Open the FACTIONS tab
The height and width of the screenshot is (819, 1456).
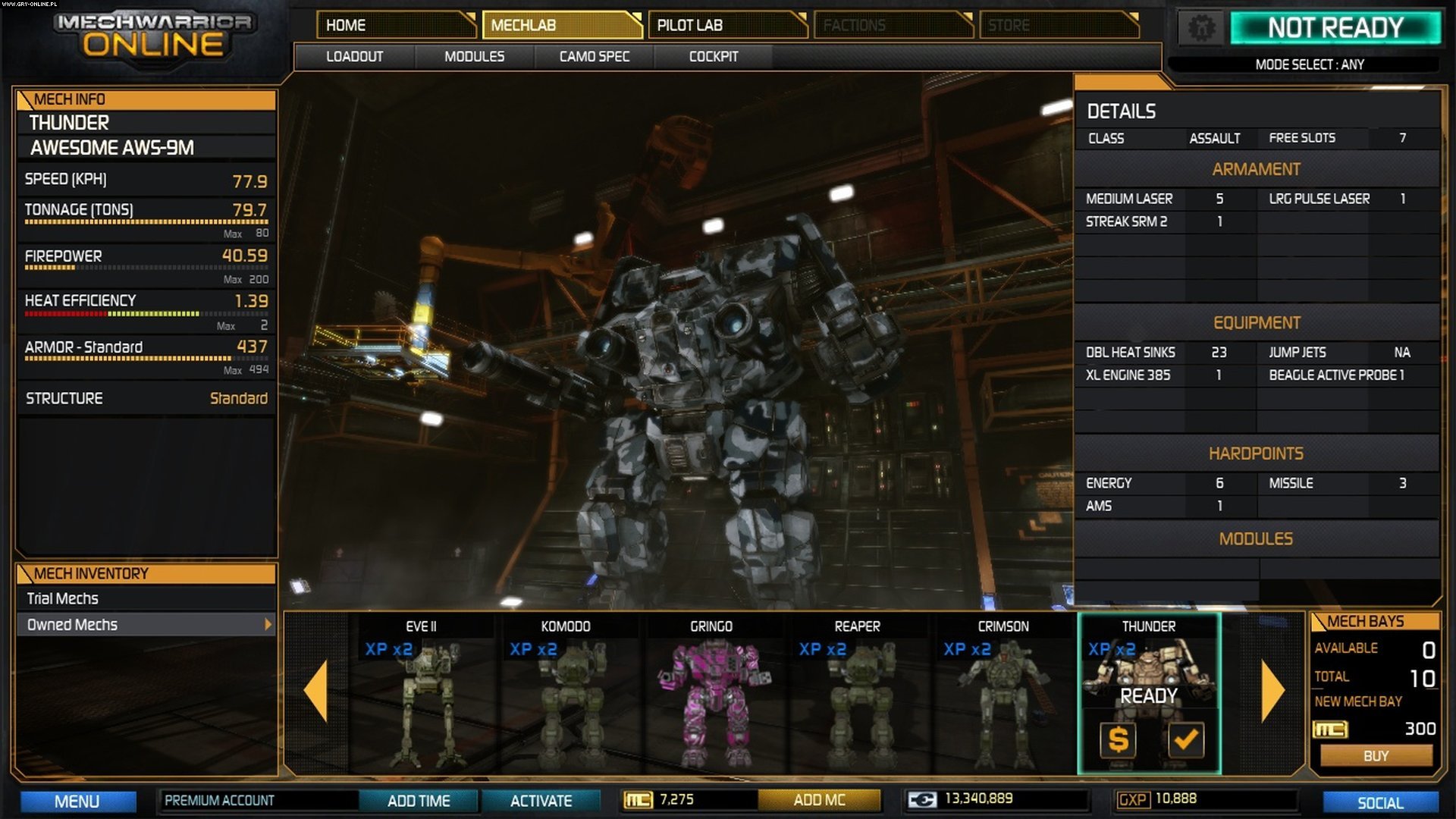893,25
